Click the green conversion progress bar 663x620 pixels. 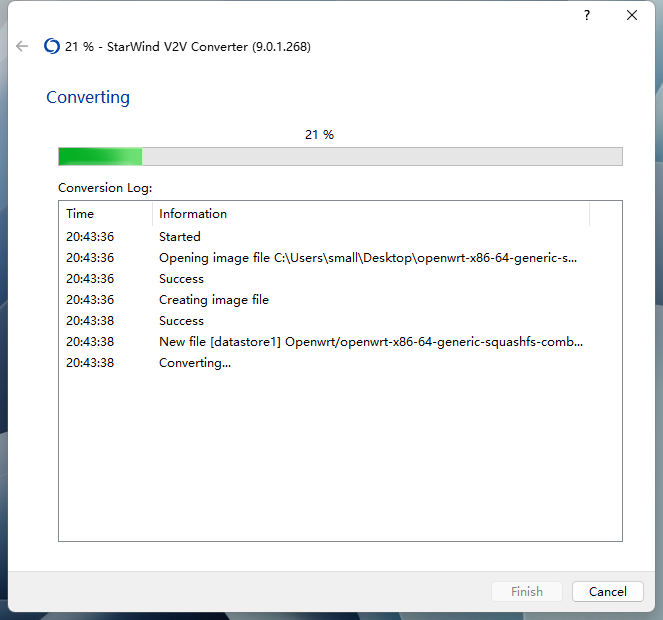pyautogui.click(x=340, y=156)
